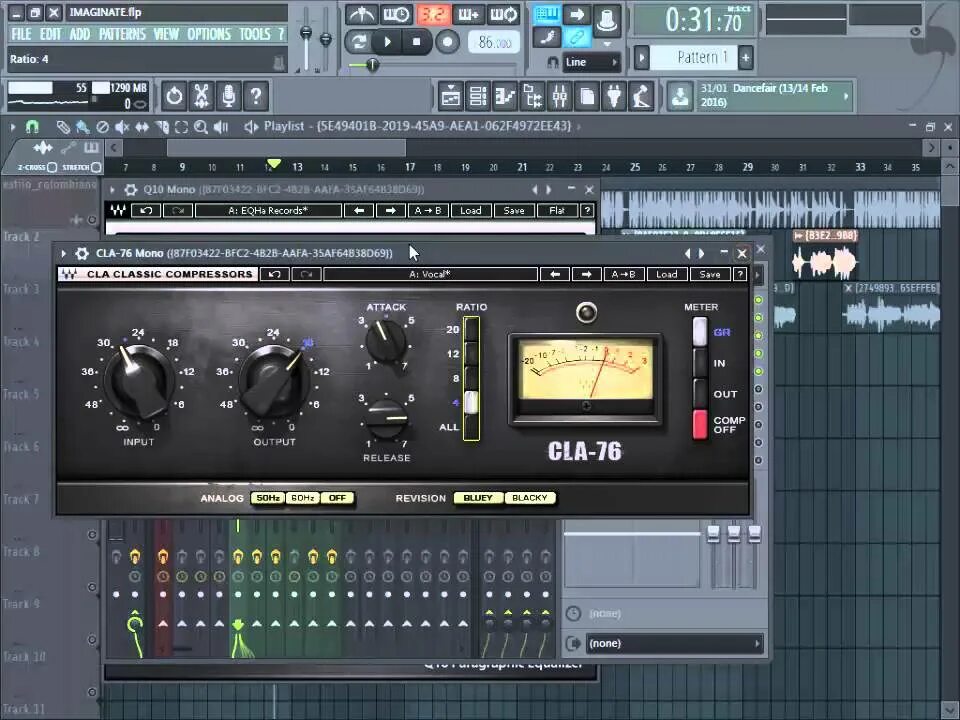
Task: Select the Playlist paint brush tool
Action: pyautogui.click(x=82, y=127)
